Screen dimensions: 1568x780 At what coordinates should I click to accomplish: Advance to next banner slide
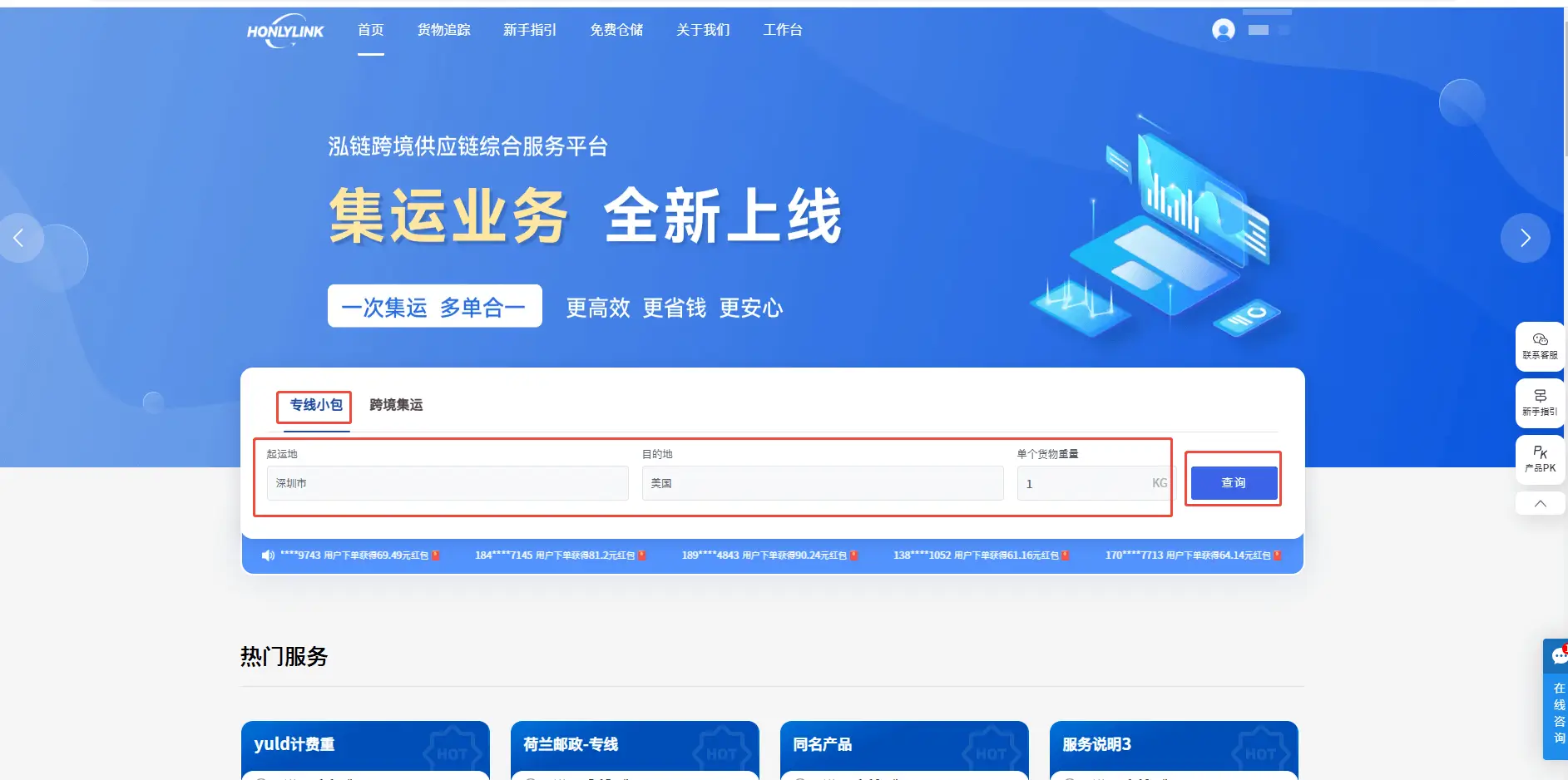1525,239
